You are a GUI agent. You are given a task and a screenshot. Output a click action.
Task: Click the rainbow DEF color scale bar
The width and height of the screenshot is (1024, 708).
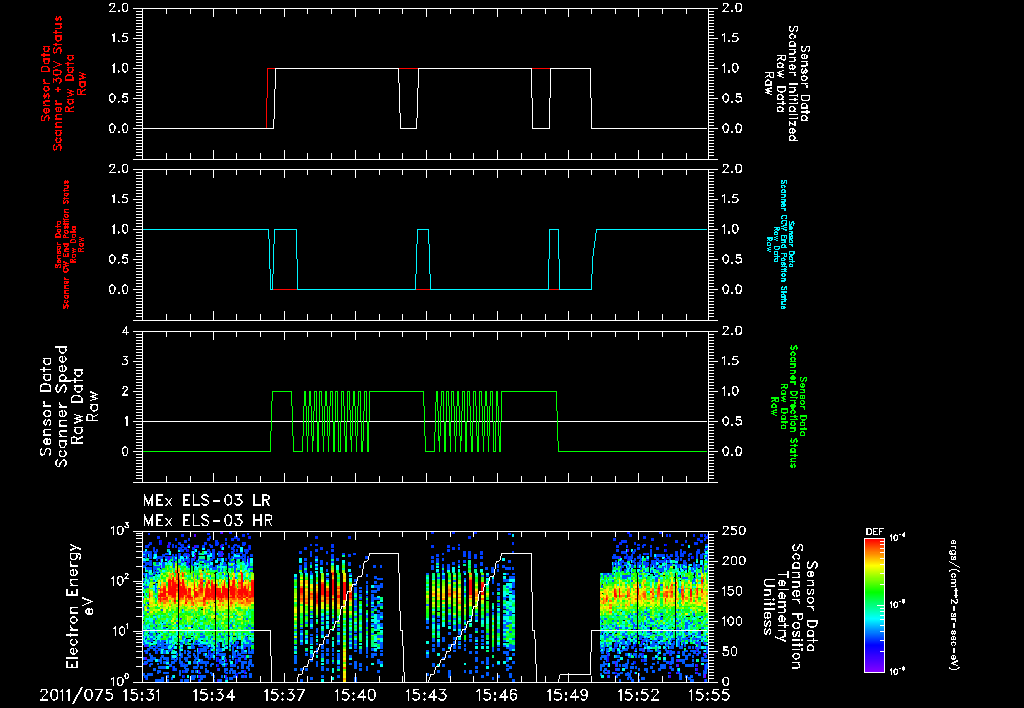(874, 605)
